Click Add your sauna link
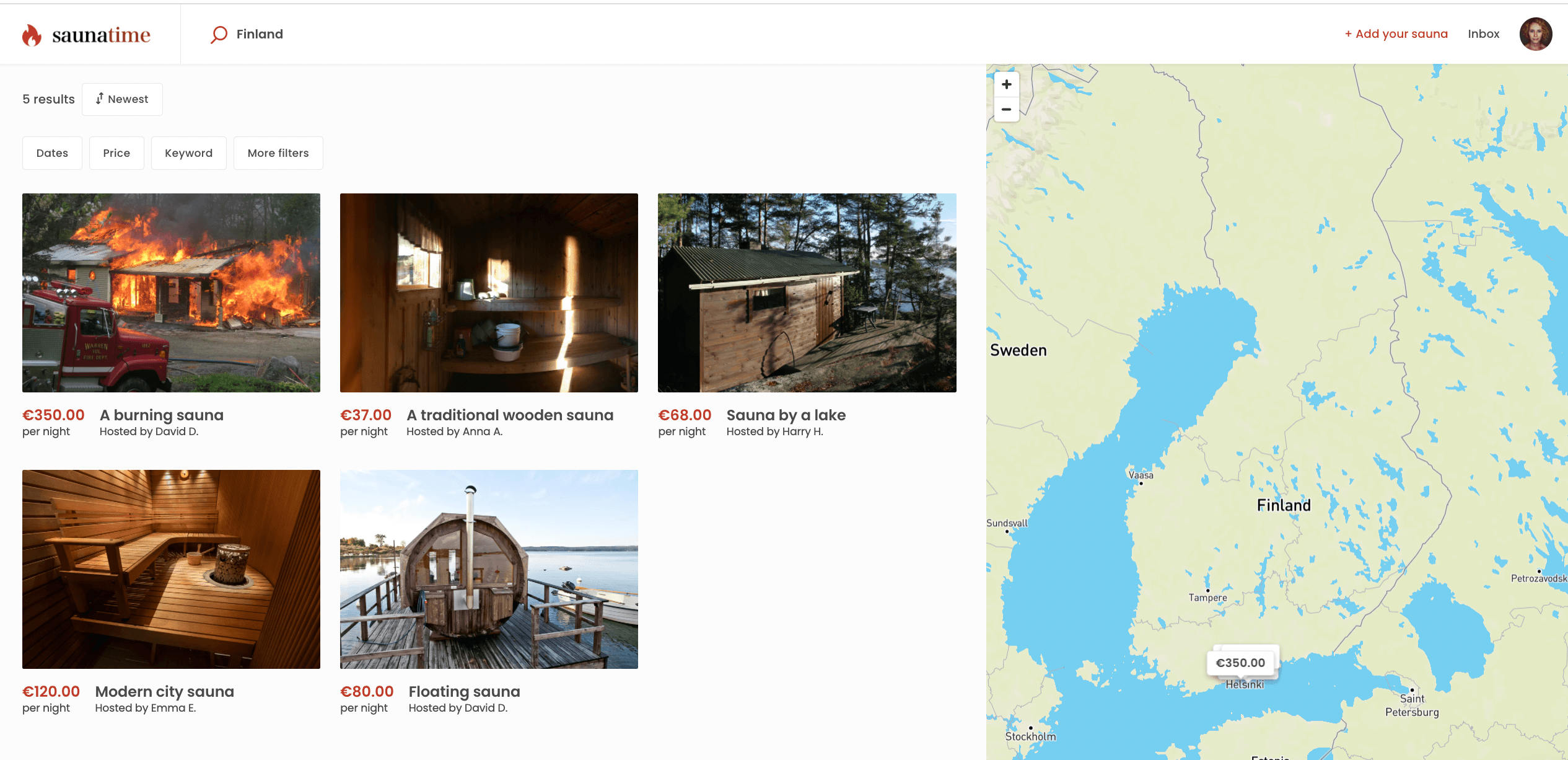 point(1396,34)
